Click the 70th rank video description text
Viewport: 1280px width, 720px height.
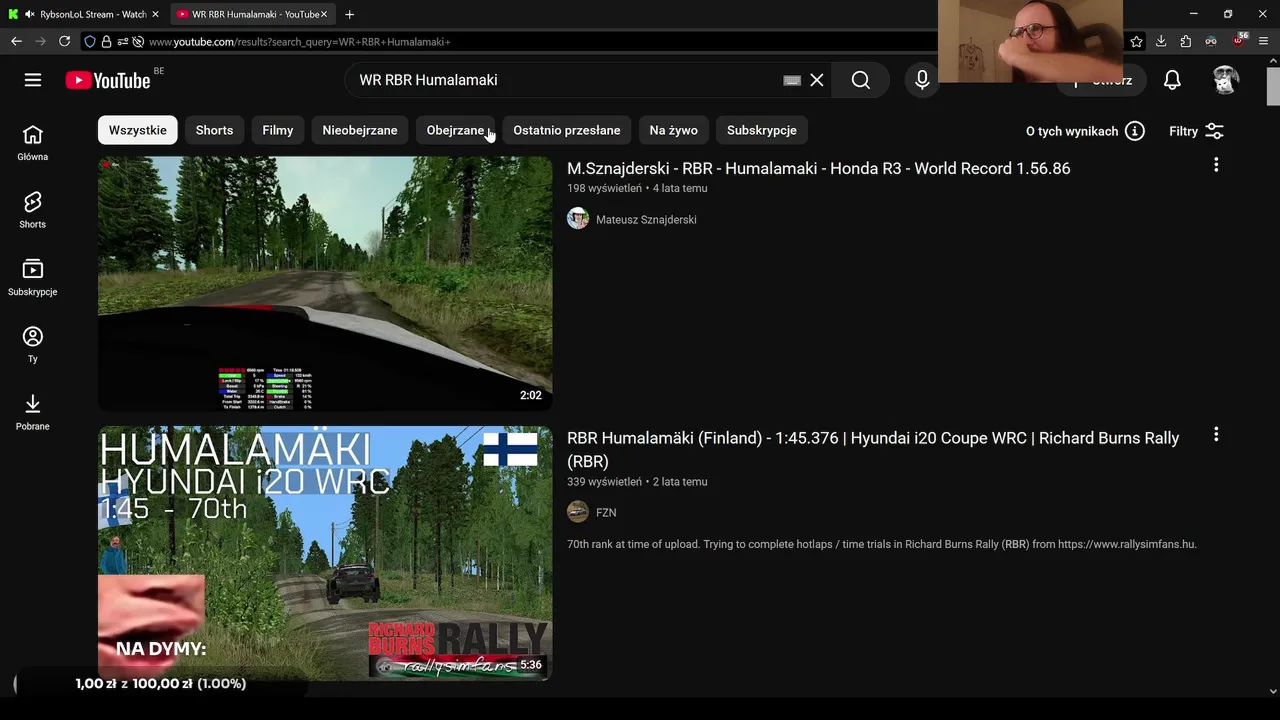(x=881, y=544)
